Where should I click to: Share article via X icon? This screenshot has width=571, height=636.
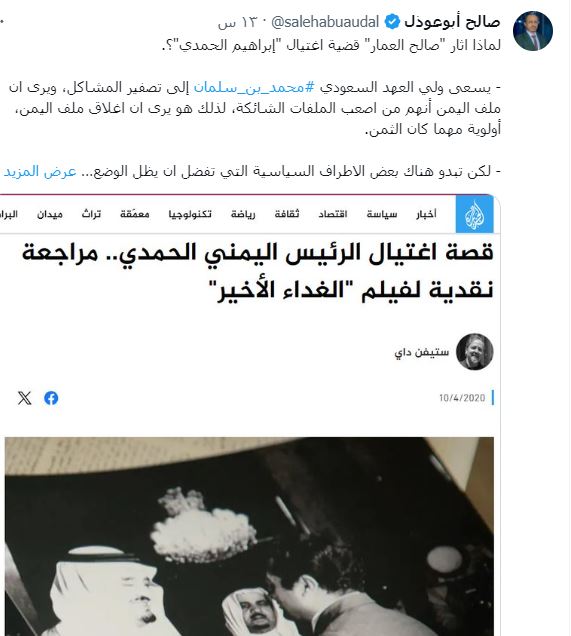(24, 398)
